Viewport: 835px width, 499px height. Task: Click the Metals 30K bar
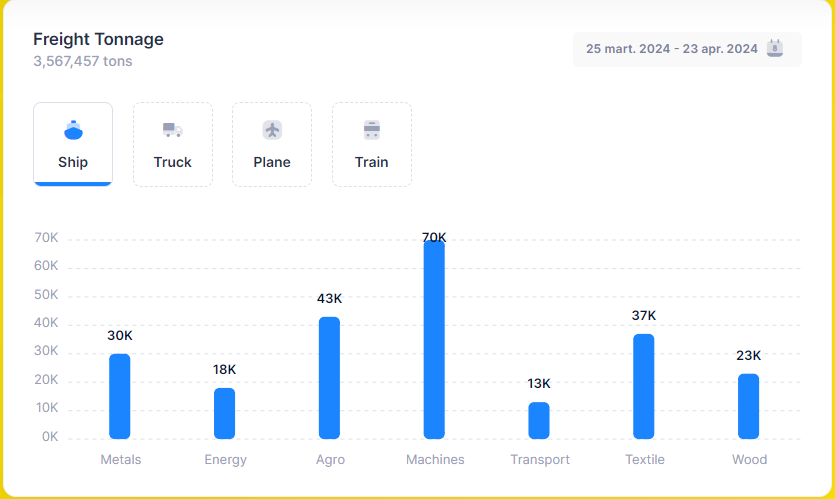(120, 396)
